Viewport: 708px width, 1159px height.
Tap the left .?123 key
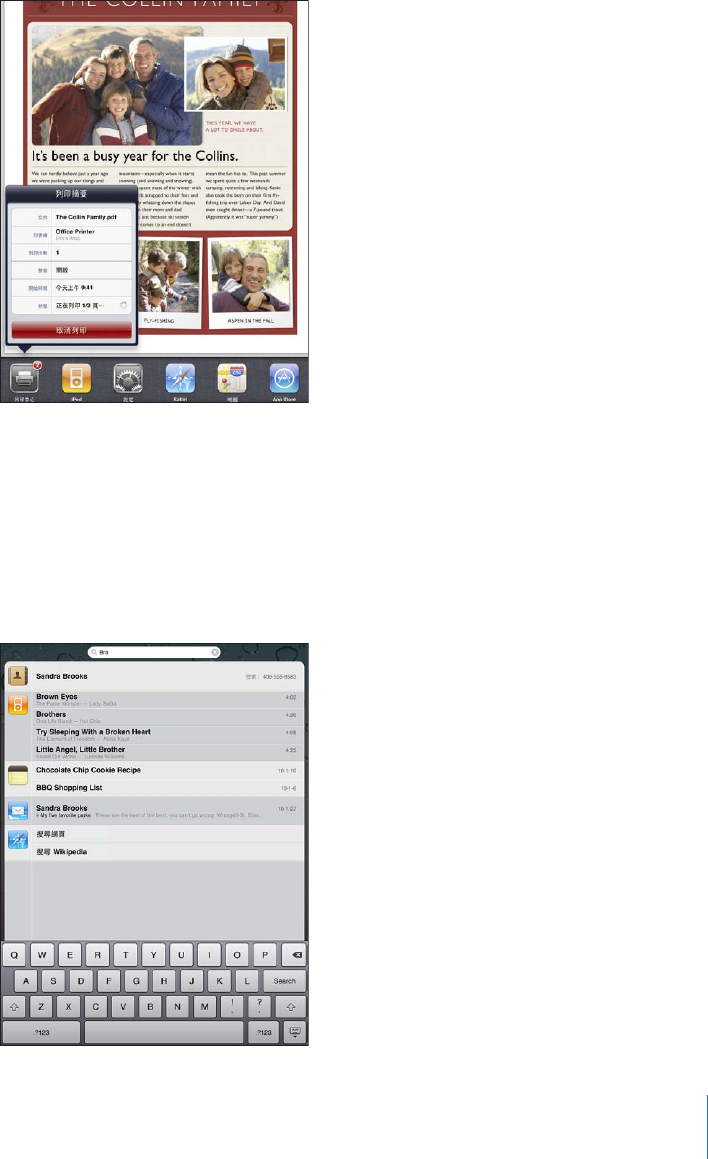41,1033
